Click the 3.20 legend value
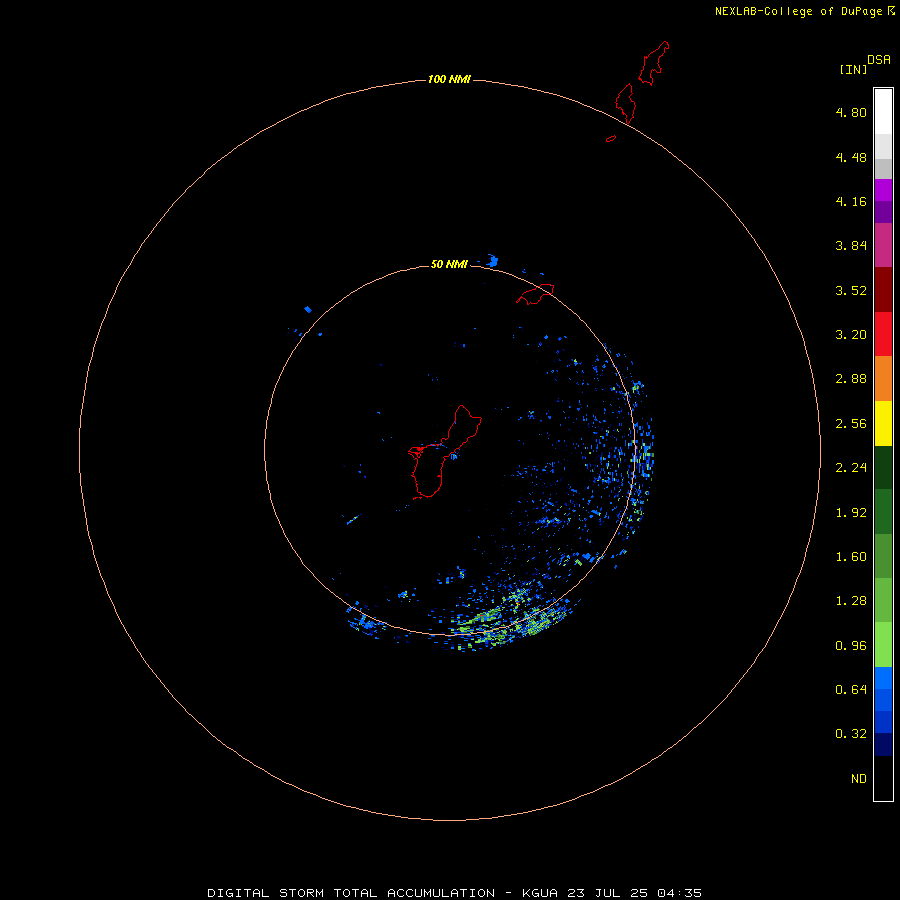 coord(851,335)
